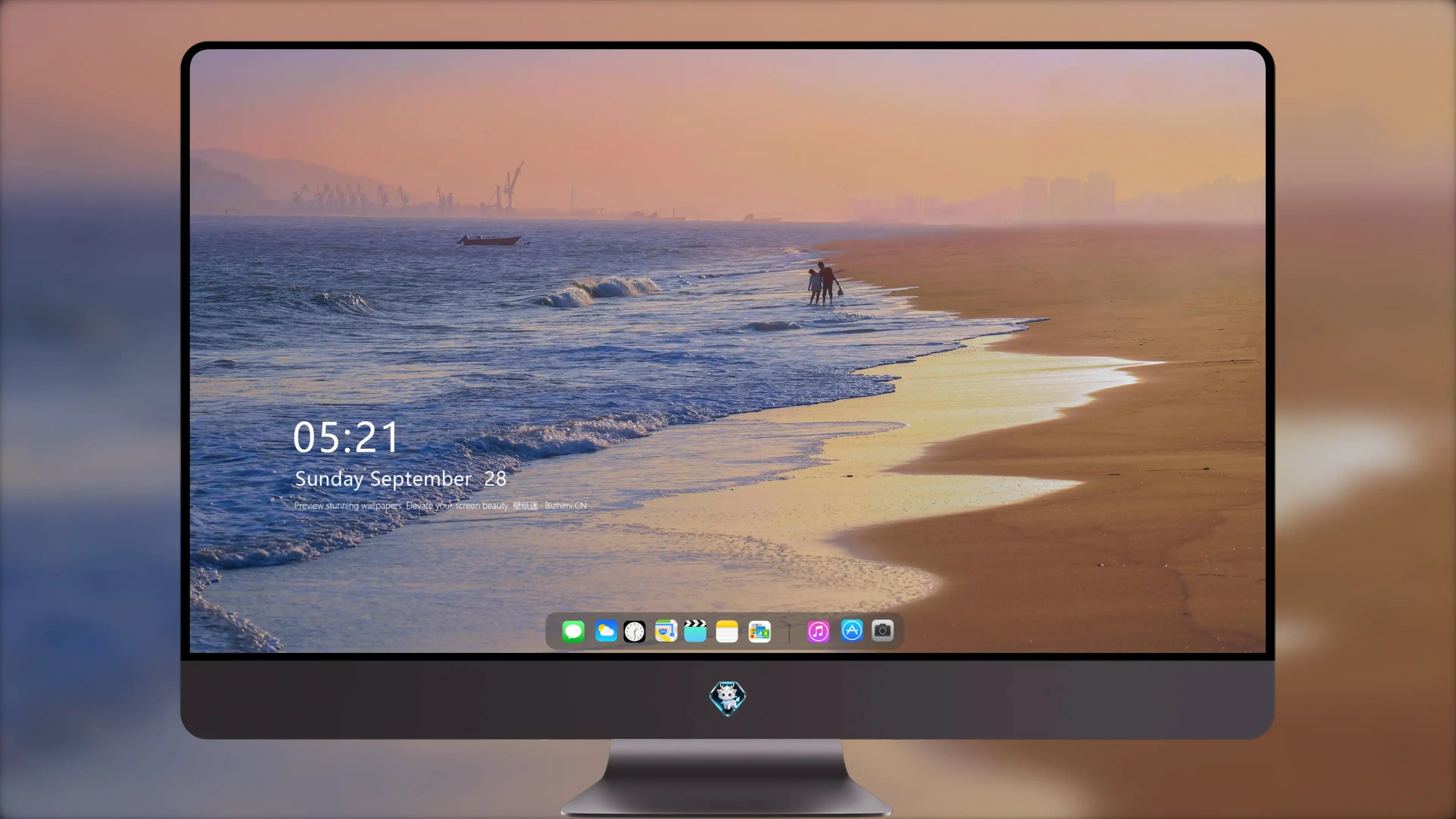Open the colorful photo collage app icon
The image size is (1456, 819).
pyautogui.click(x=759, y=631)
